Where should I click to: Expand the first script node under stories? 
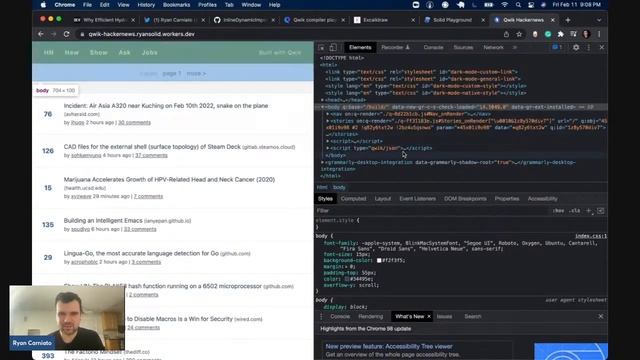327,141
